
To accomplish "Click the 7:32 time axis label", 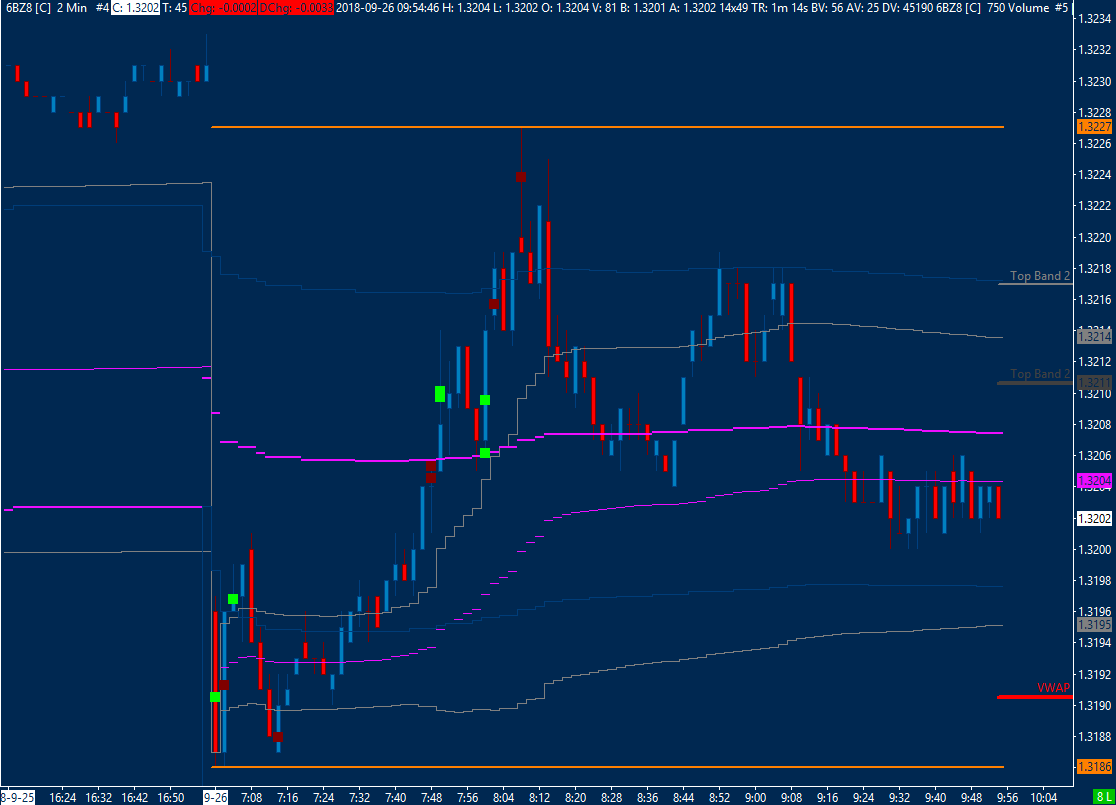I will pyautogui.click(x=359, y=797).
